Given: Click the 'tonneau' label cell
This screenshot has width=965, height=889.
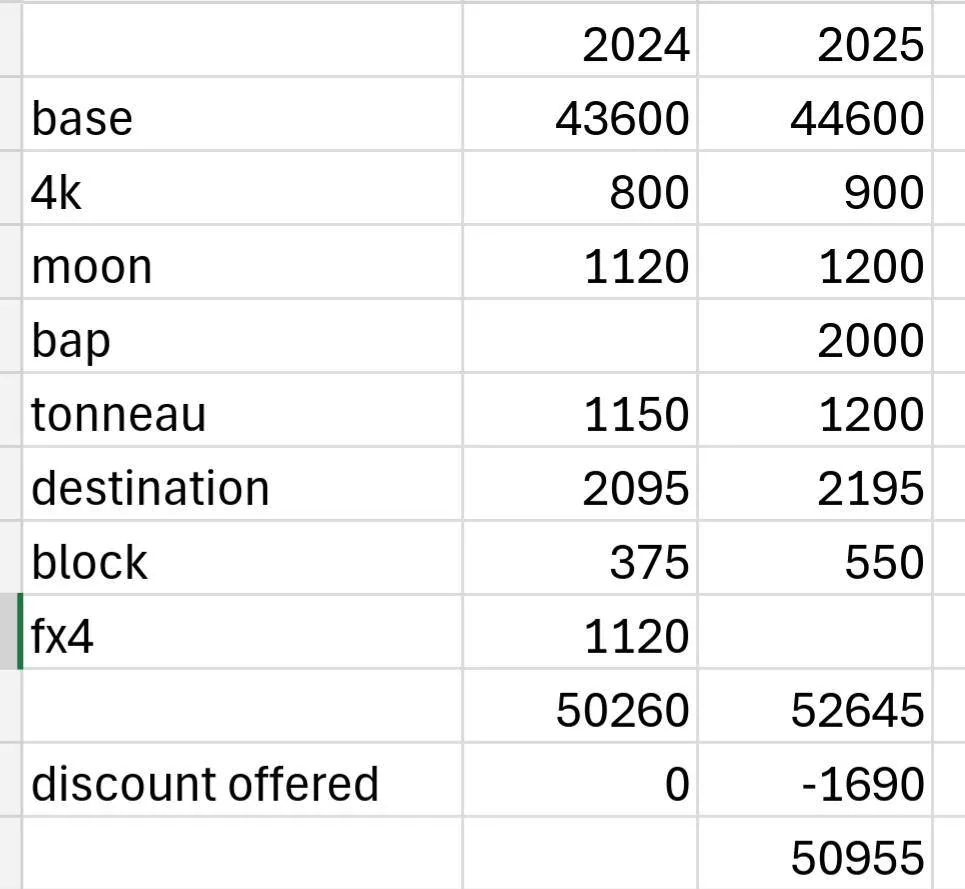Looking at the screenshot, I should click(242, 410).
